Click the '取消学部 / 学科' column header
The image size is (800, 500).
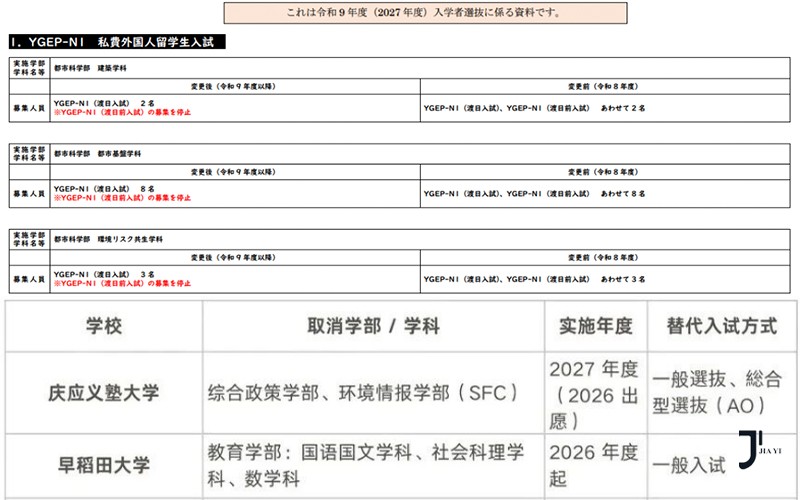coord(373,326)
